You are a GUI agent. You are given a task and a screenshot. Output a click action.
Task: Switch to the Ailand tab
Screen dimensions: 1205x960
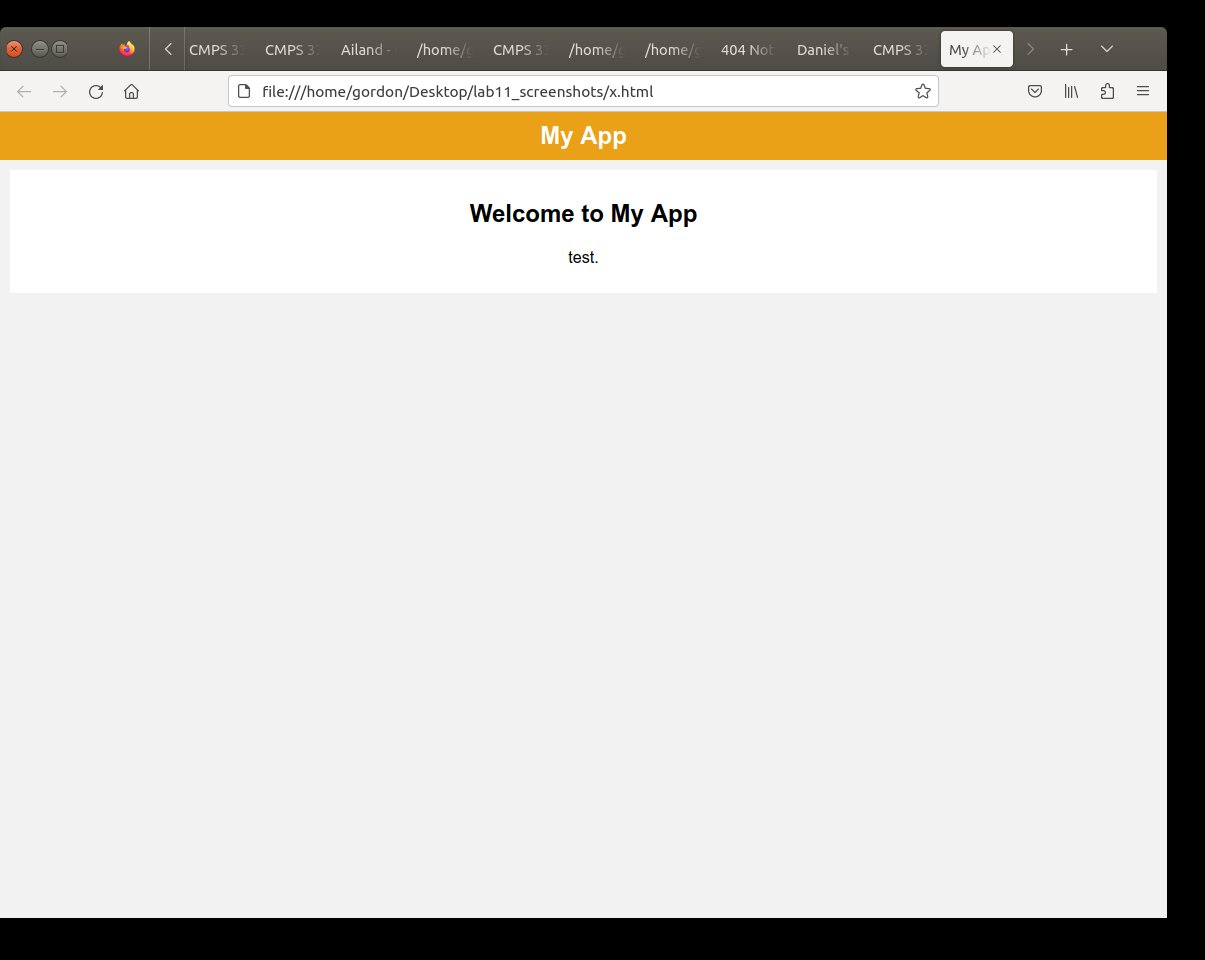pos(366,49)
